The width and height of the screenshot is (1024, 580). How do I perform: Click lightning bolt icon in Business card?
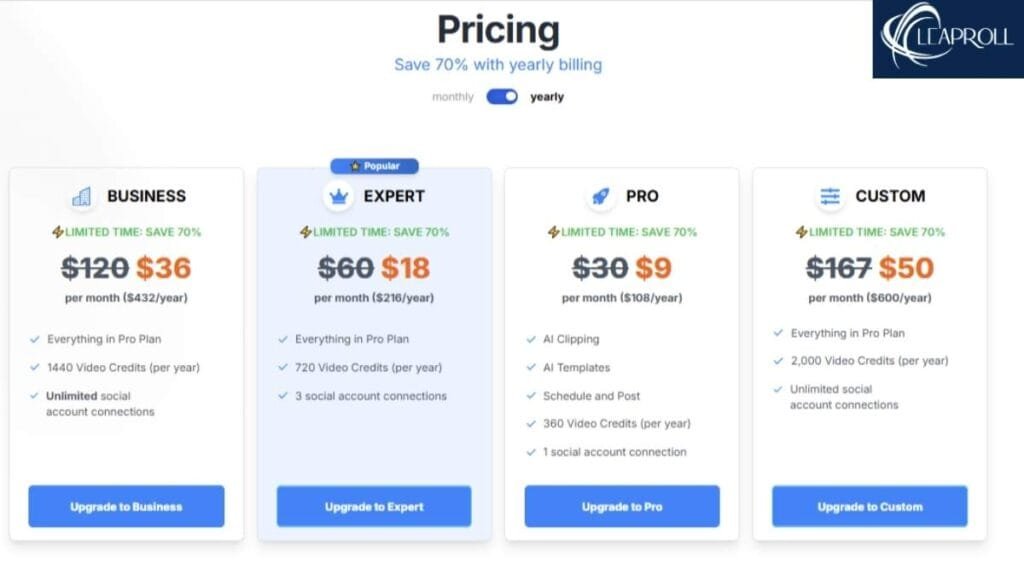point(58,232)
